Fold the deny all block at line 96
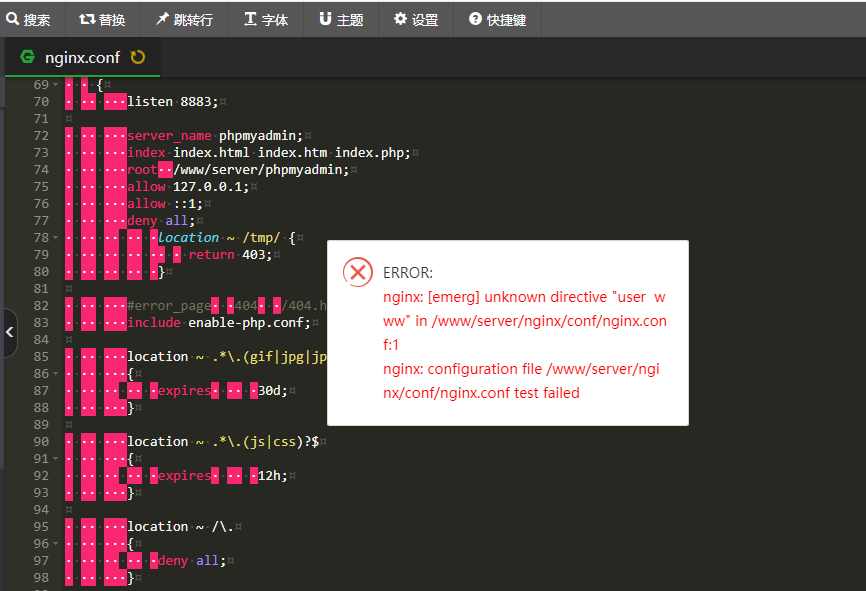Viewport: 866px width, 591px height. pyautogui.click(x=56, y=544)
